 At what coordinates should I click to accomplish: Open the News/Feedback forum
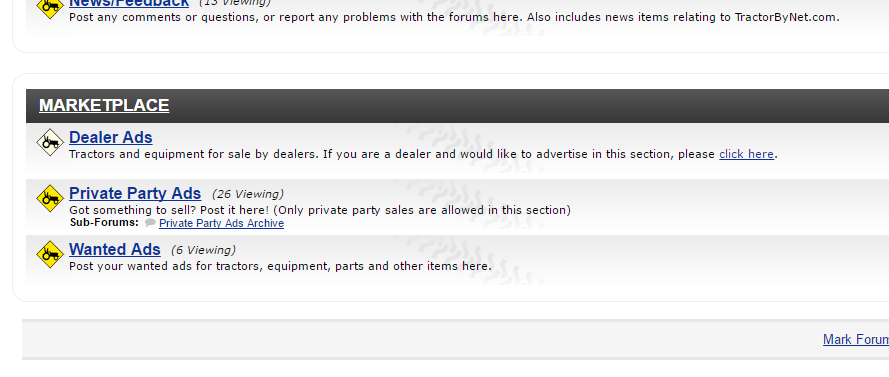[x=129, y=3]
